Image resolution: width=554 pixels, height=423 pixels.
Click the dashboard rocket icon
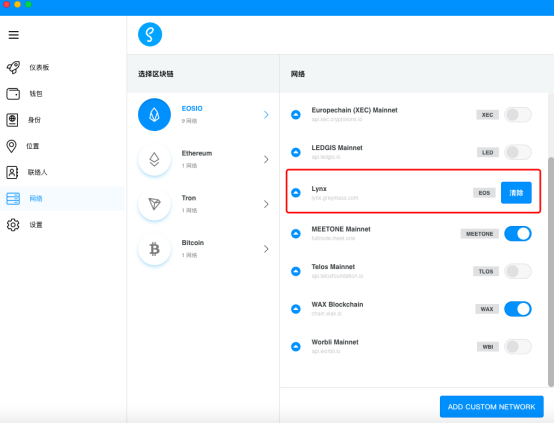pyautogui.click(x=13, y=67)
